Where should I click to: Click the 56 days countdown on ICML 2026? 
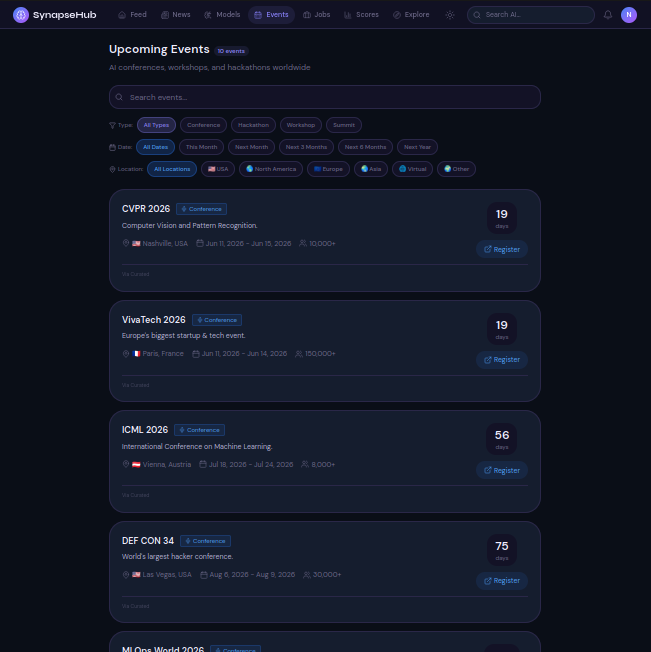point(502,439)
